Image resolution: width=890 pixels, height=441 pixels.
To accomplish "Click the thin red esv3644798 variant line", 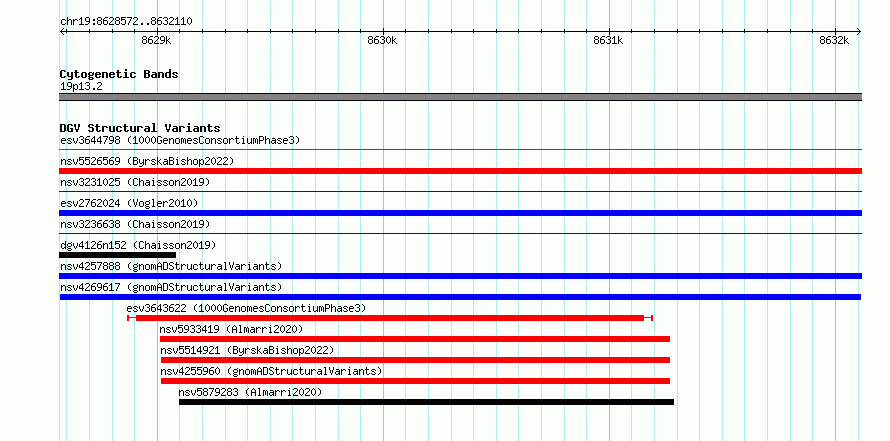I will click(460, 150).
